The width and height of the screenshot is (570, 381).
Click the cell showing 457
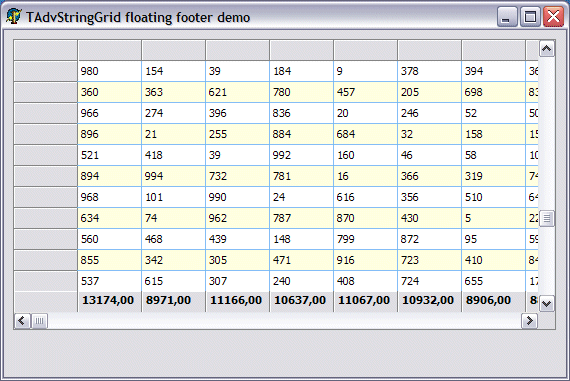pyautogui.click(x=365, y=92)
